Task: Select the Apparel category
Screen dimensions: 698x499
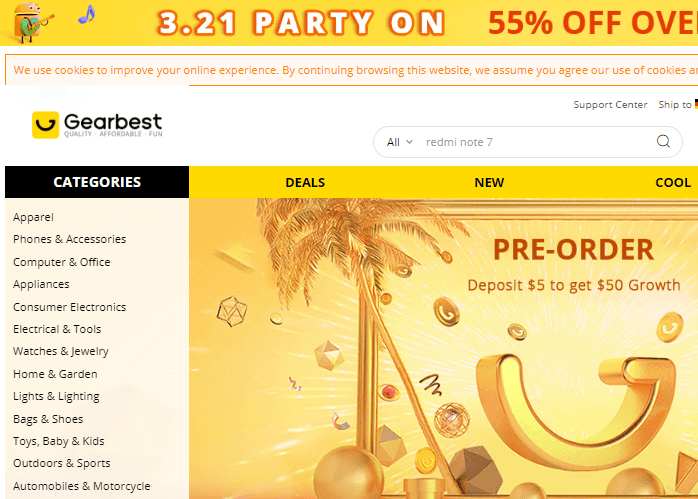Action: pos(33,217)
